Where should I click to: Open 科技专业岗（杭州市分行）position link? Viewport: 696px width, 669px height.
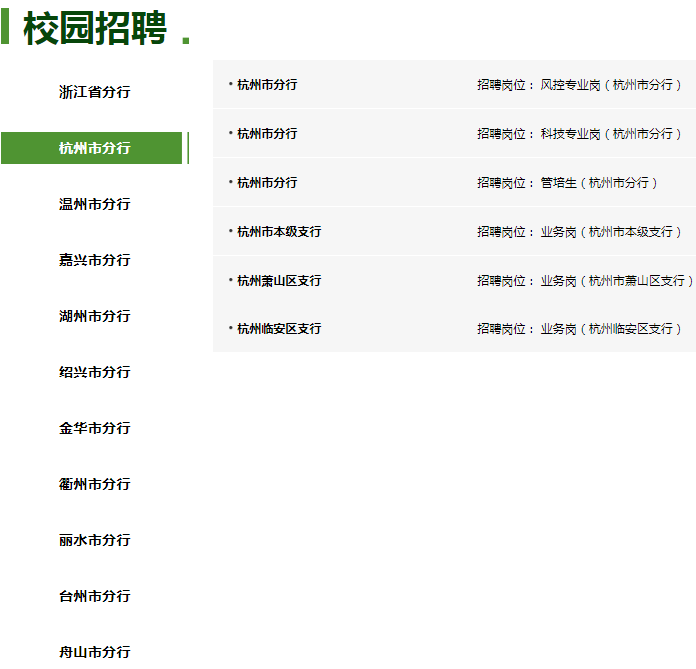tap(610, 134)
